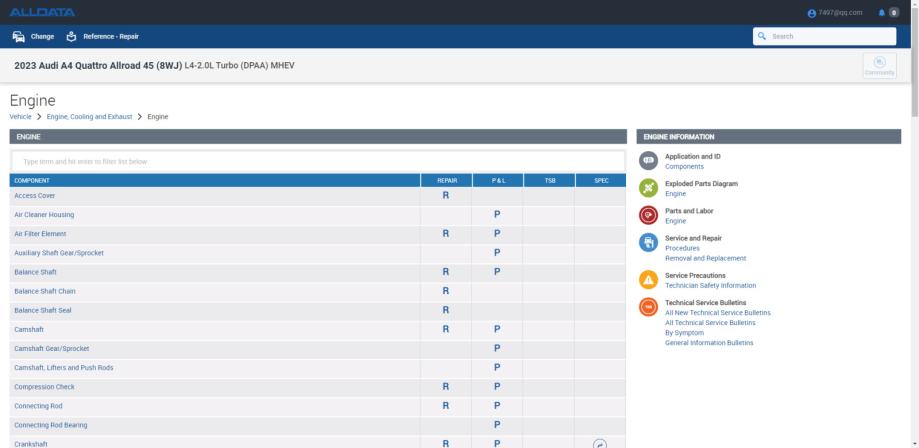Click the Technical Service Bulletins icon
Screen dimensions: 919x448
648,307
